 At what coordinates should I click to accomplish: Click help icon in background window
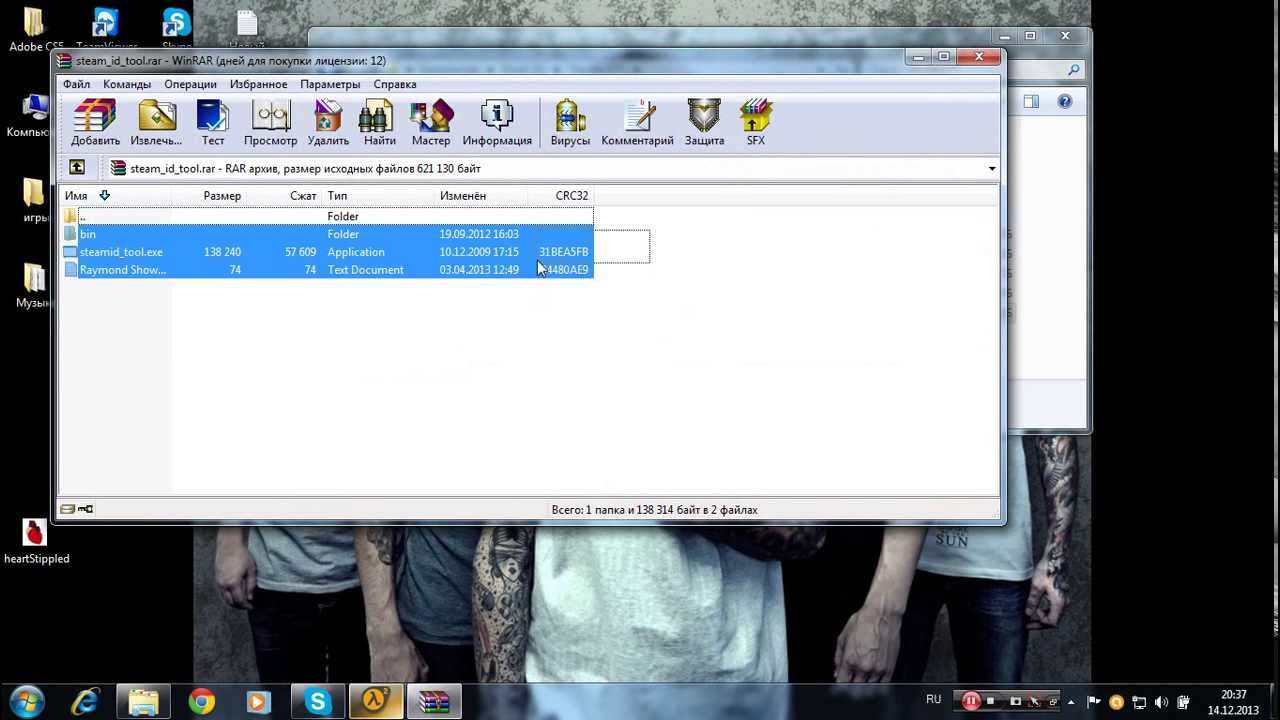pyautogui.click(x=1064, y=101)
